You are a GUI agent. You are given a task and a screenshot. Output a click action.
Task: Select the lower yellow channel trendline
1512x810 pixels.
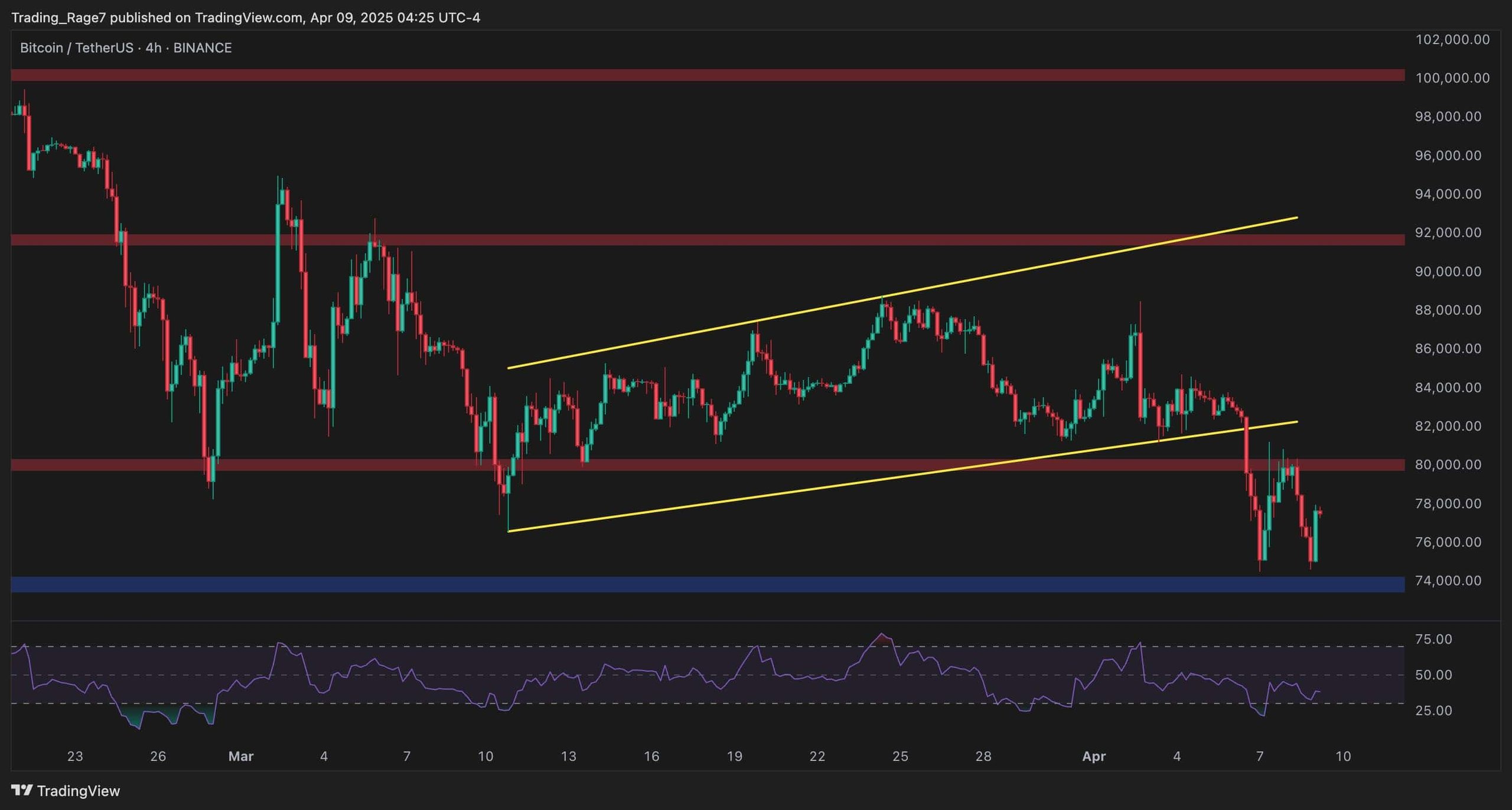[x=902, y=476]
